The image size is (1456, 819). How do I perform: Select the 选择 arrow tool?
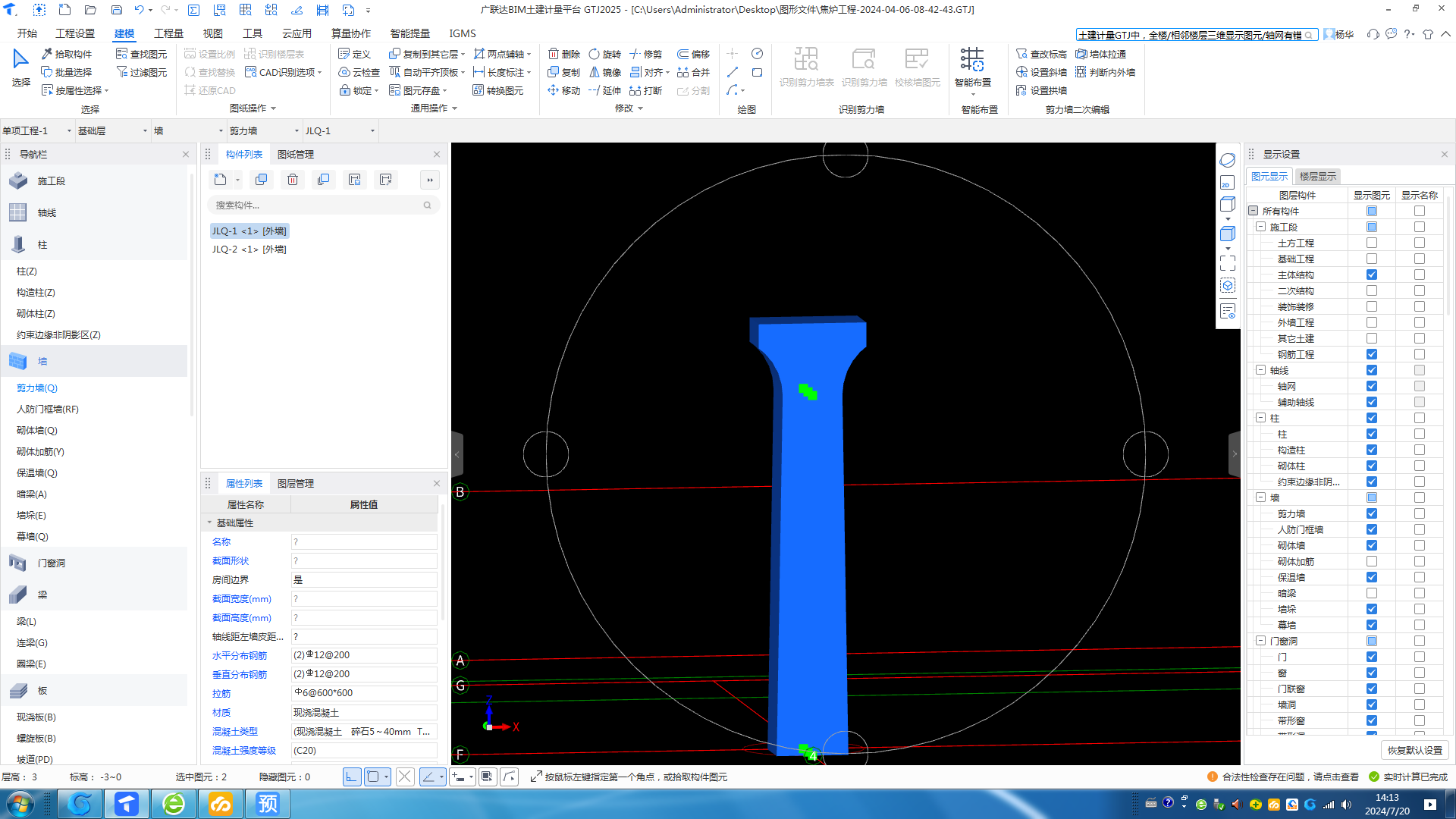20,67
